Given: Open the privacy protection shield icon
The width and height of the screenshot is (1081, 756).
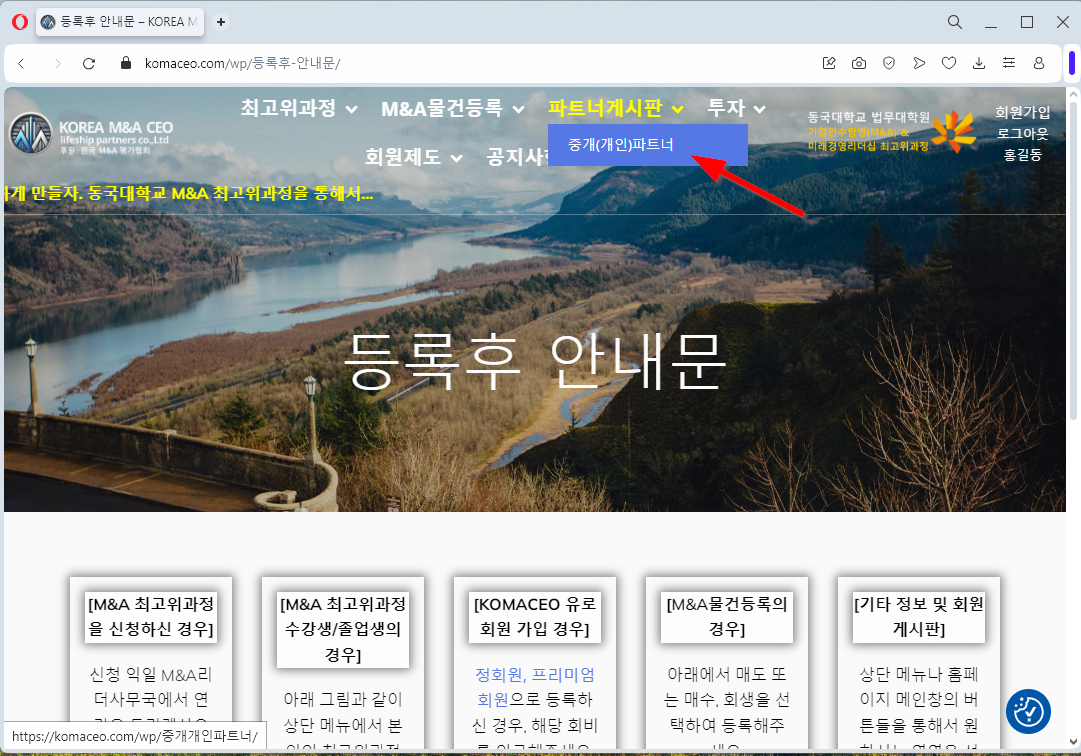Looking at the screenshot, I should pos(889,63).
